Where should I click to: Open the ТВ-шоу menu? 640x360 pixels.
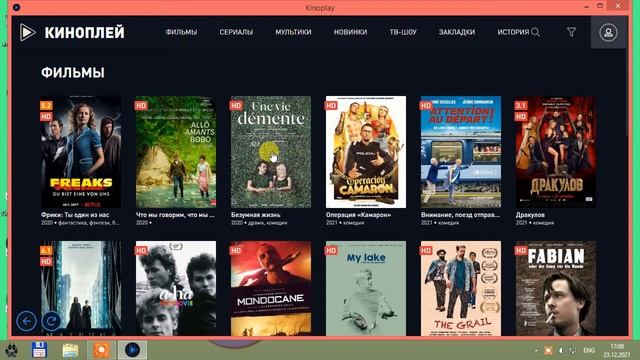[x=403, y=32]
